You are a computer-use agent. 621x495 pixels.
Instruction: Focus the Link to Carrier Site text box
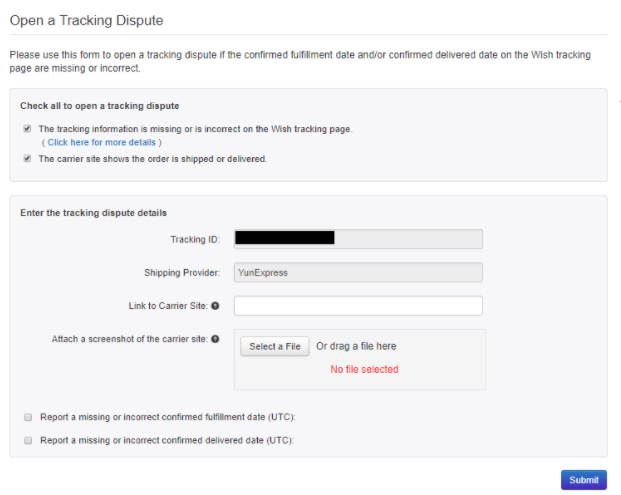(x=358, y=305)
